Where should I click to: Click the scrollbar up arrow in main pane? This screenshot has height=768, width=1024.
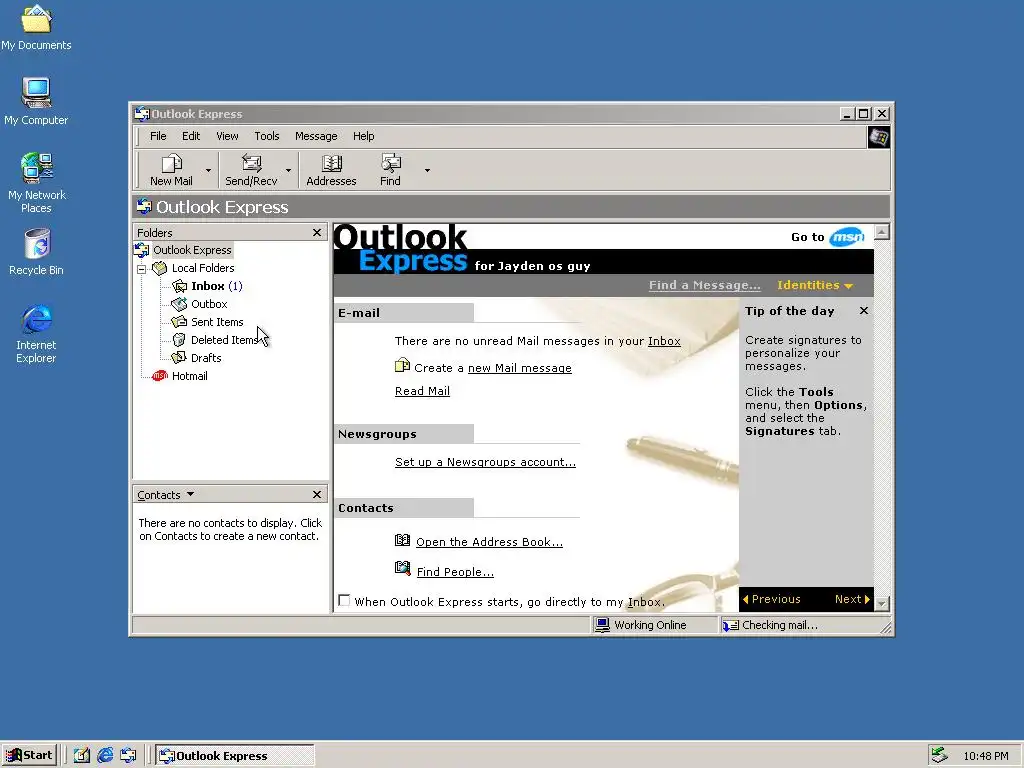[x=882, y=232]
